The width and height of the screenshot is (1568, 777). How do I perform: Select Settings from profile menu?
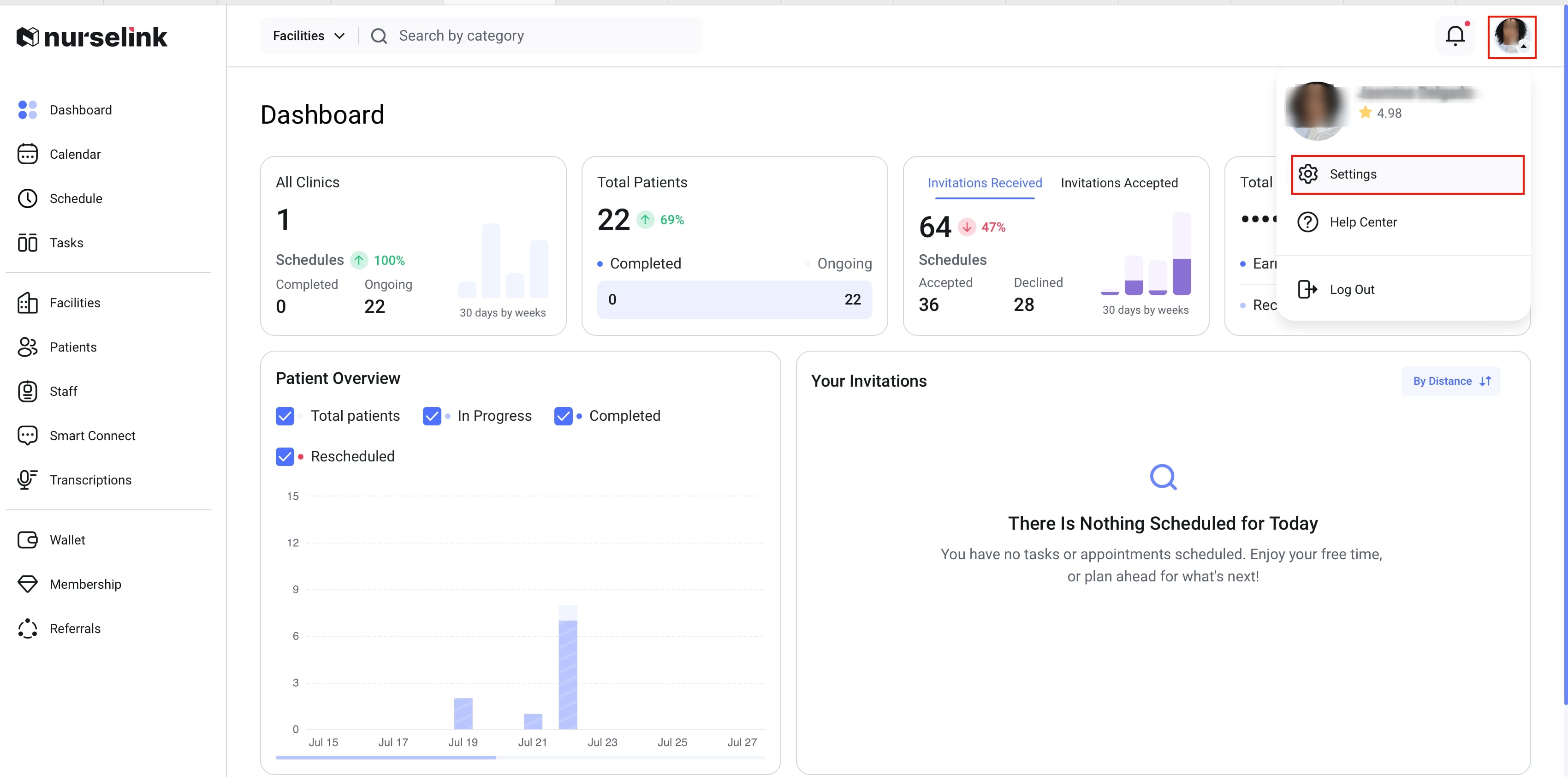(x=1407, y=175)
